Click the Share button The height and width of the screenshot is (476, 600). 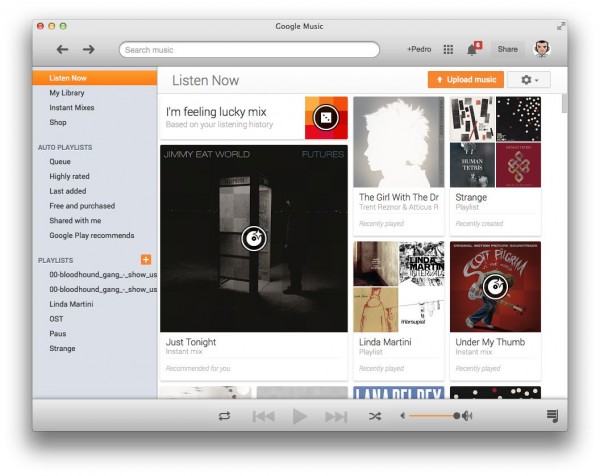pyautogui.click(x=508, y=49)
